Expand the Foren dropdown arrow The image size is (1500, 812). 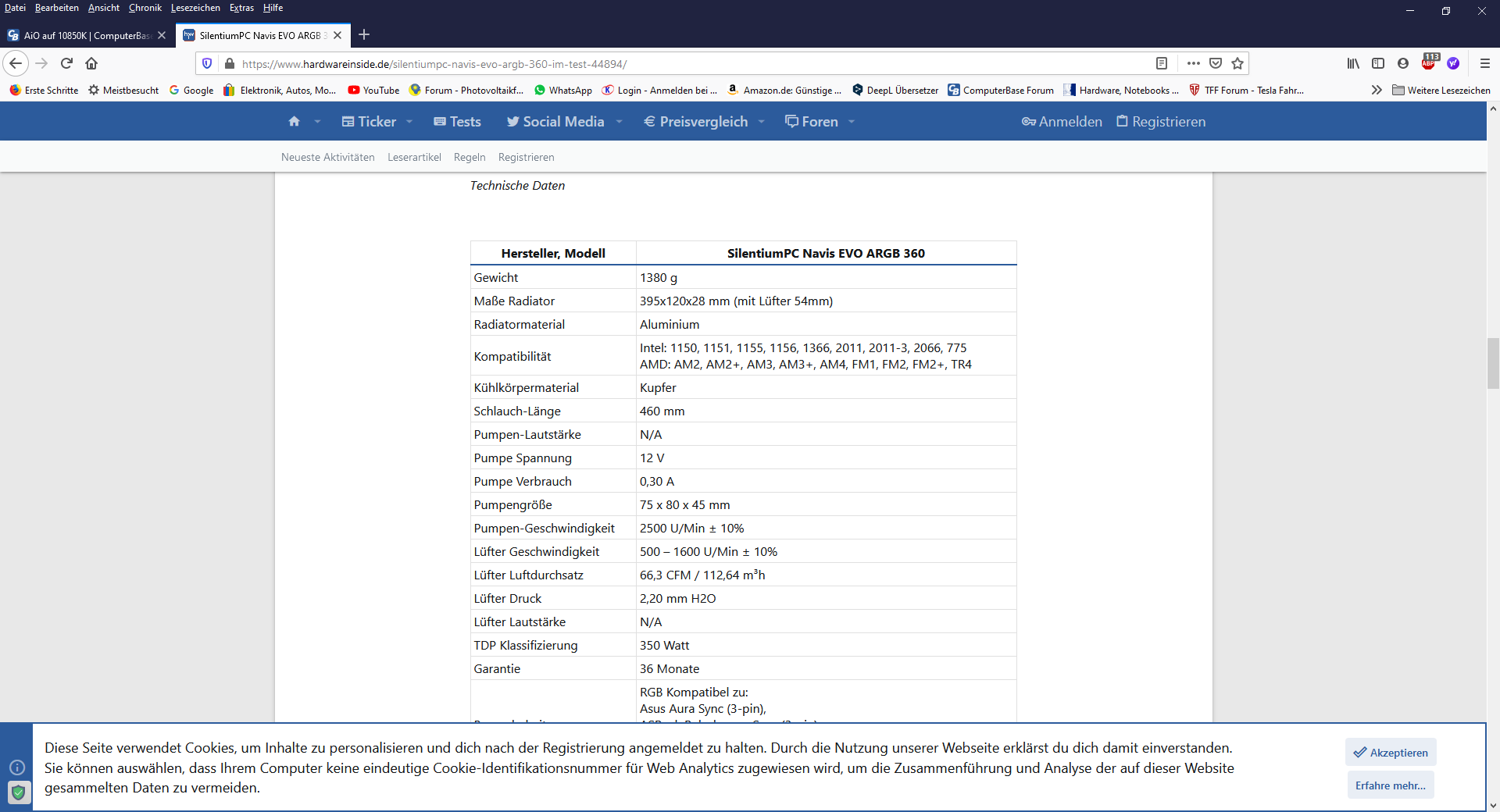click(x=852, y=122)
